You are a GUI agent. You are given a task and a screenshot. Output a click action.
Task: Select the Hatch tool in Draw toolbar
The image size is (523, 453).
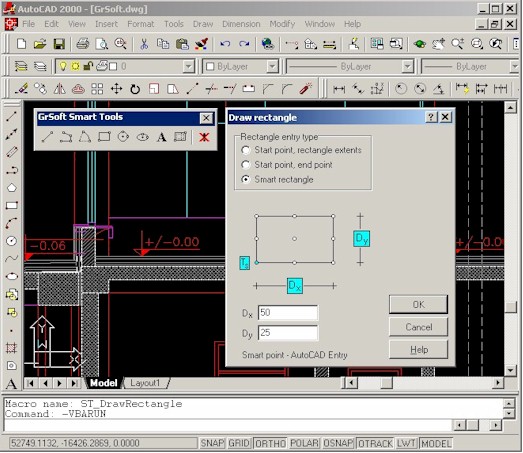pos(12,348)
